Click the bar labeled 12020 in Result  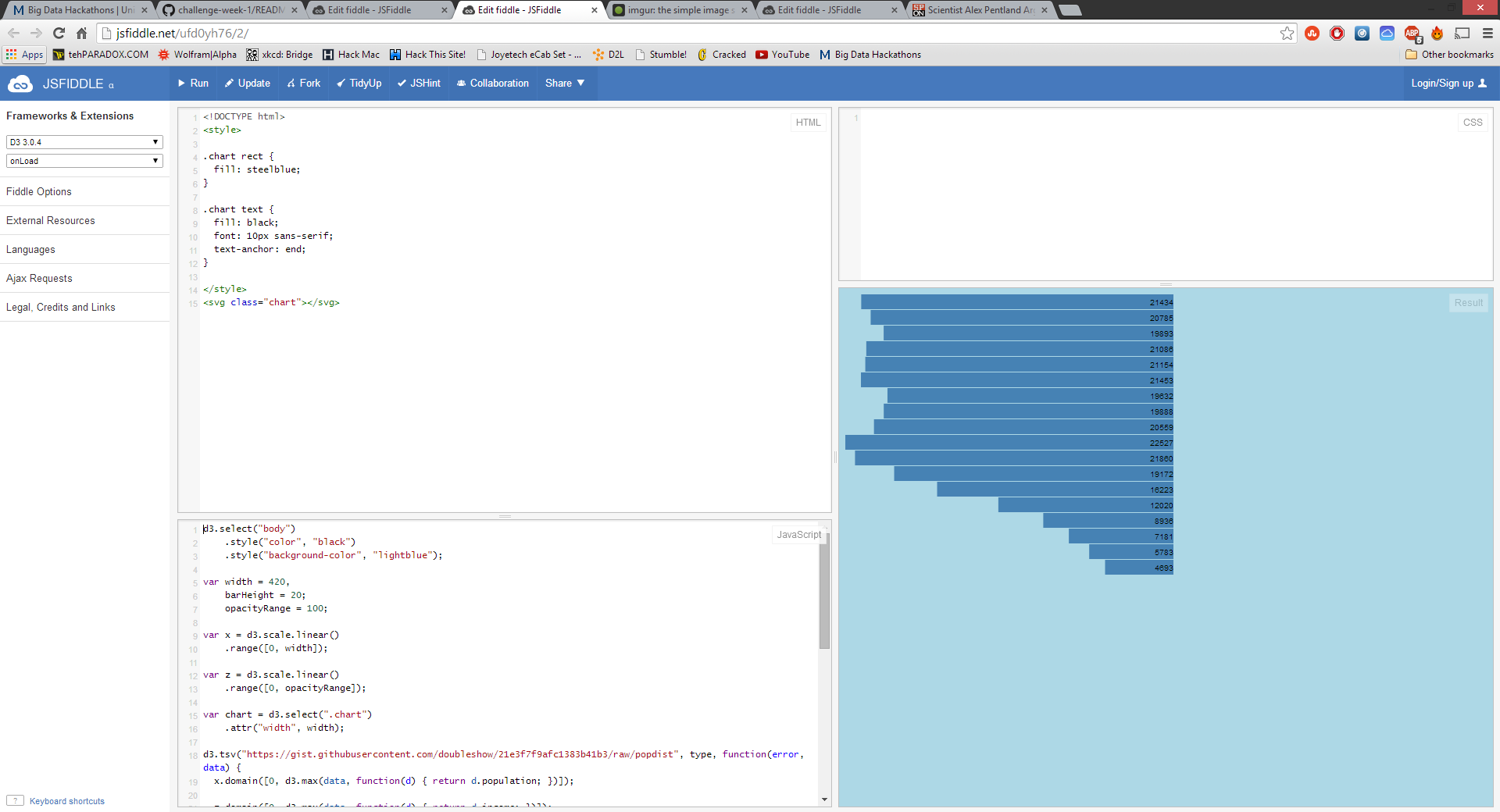1086,505
